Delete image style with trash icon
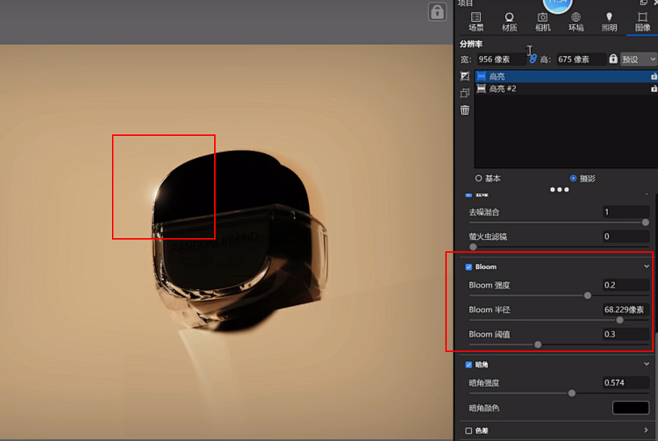 click(x=465, y=110)
